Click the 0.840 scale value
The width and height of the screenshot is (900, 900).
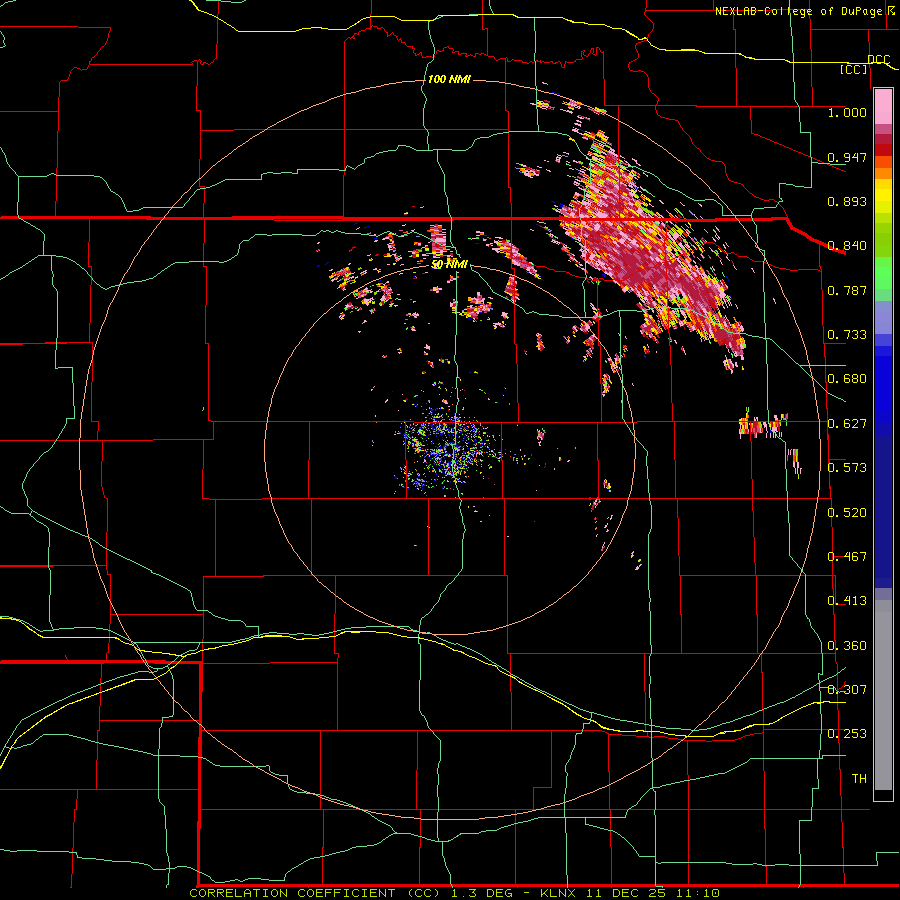pyautogui.click(x=847, y=246)
